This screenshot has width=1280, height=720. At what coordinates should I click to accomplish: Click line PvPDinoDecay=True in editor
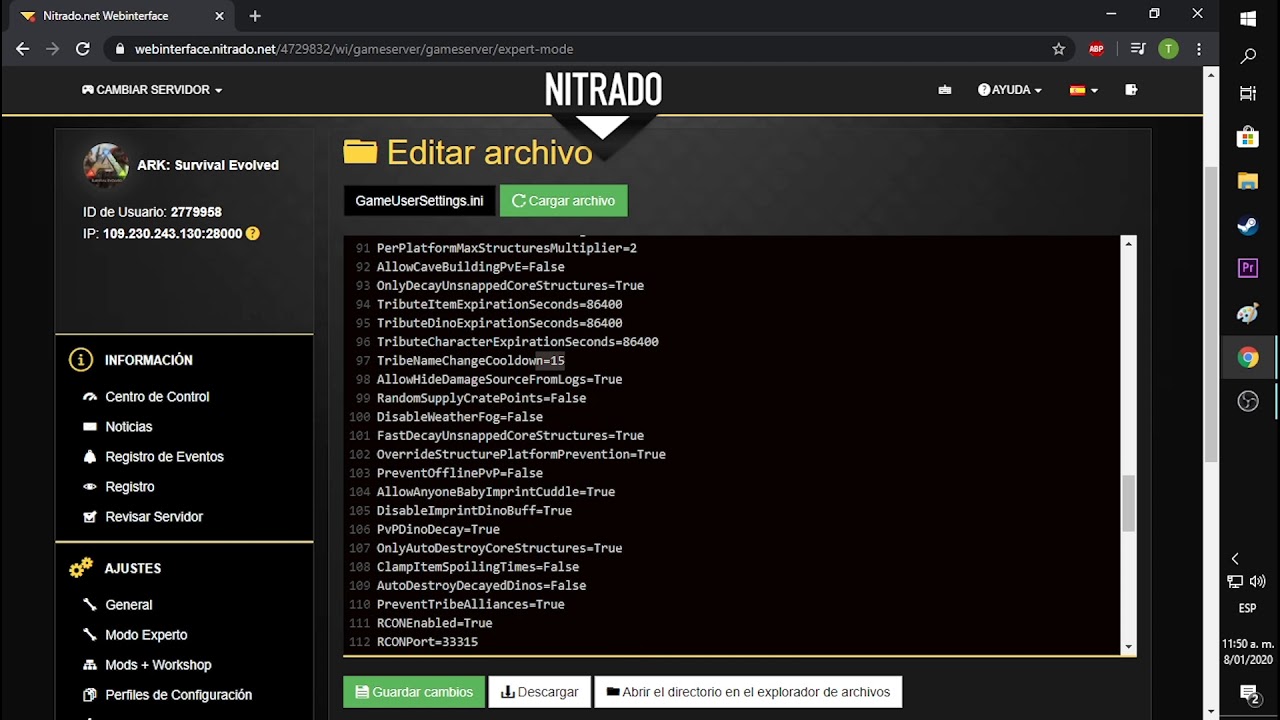click(x=438, y=529)
